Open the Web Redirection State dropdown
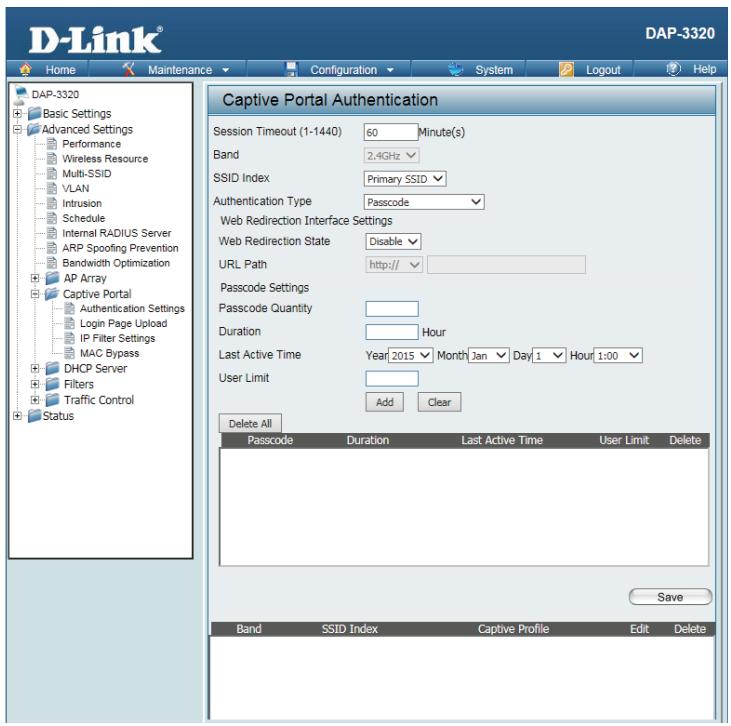This screenshot has height=726, width=731. click(393, 242)
